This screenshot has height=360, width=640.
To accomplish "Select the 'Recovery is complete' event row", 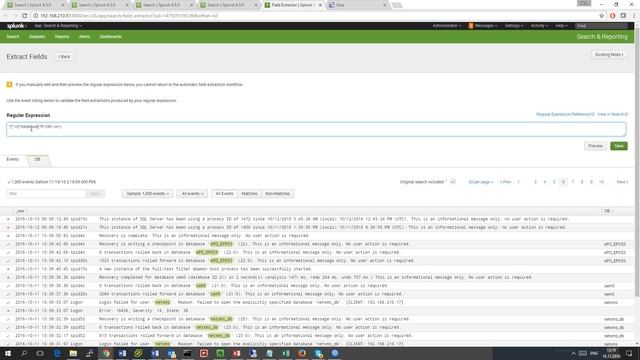I will click(317, 236).
